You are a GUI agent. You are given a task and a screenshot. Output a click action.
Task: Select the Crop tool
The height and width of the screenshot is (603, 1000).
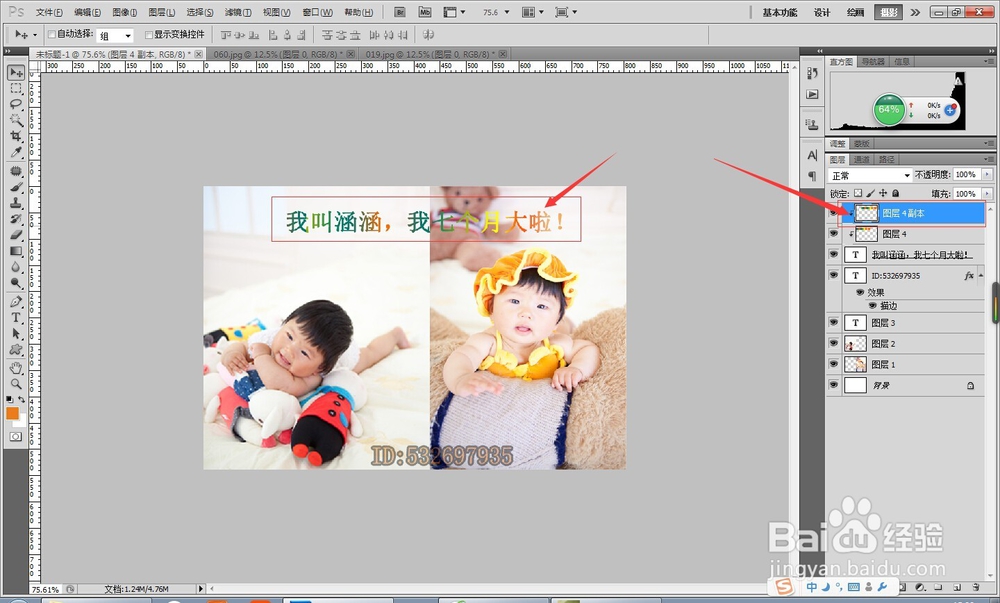[16, 136]
